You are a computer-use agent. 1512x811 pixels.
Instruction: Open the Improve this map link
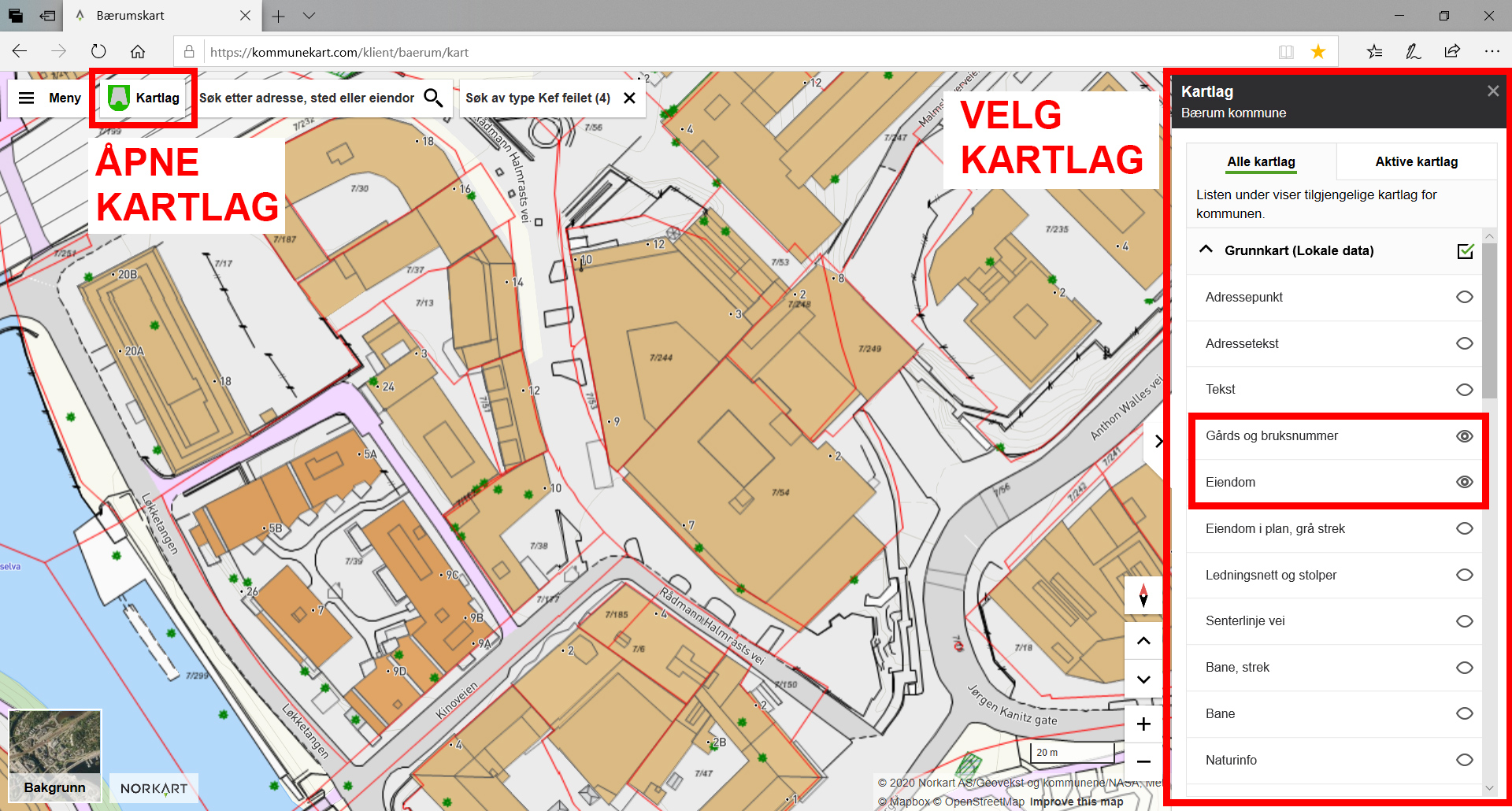click(1077, 802)
